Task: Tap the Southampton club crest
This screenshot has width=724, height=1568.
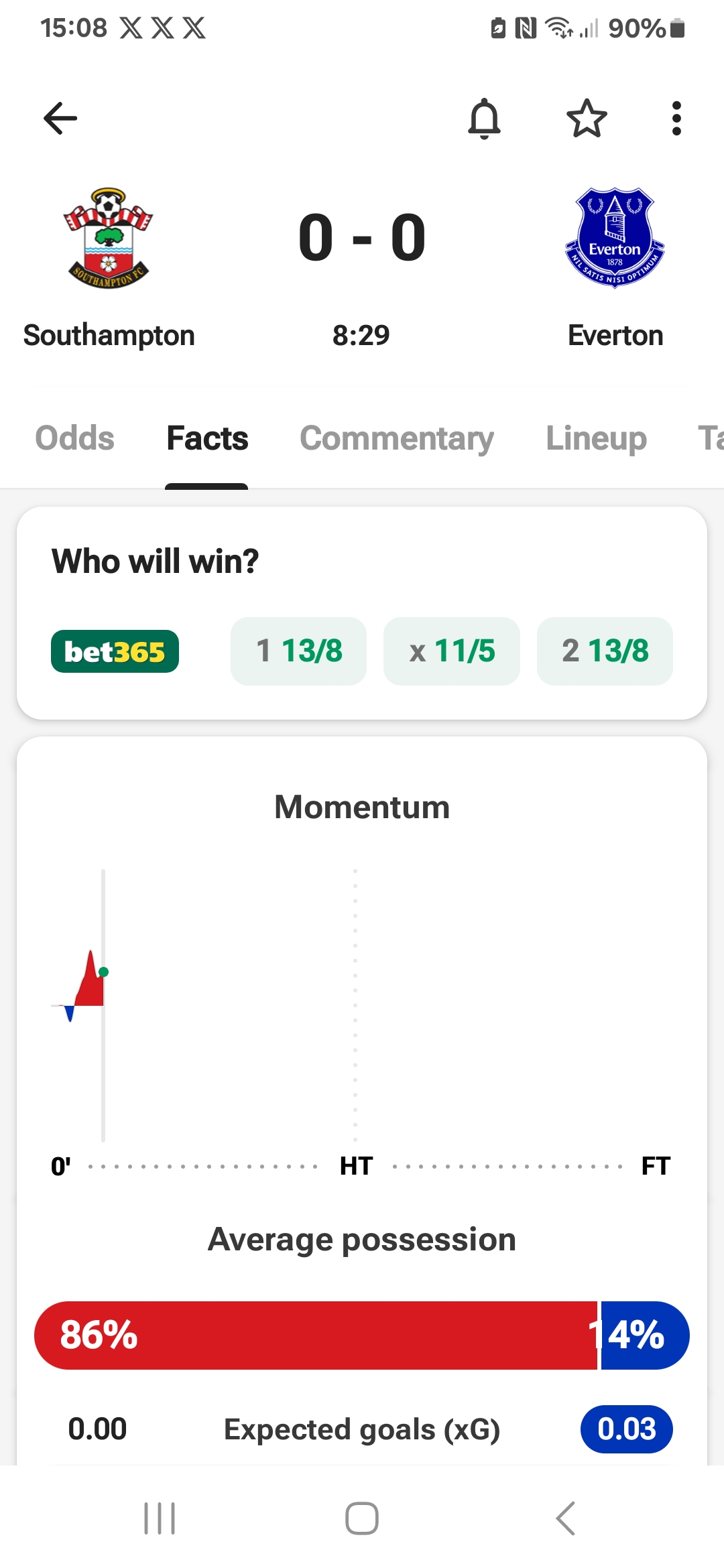Action: click(108, 238)
